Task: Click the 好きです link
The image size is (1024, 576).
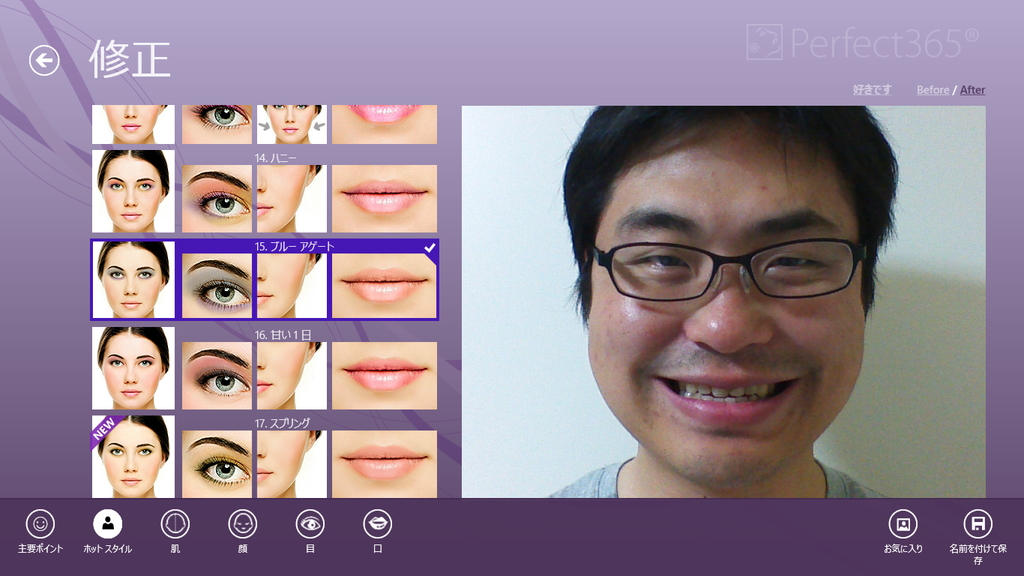Action: [x=872, y=89]
